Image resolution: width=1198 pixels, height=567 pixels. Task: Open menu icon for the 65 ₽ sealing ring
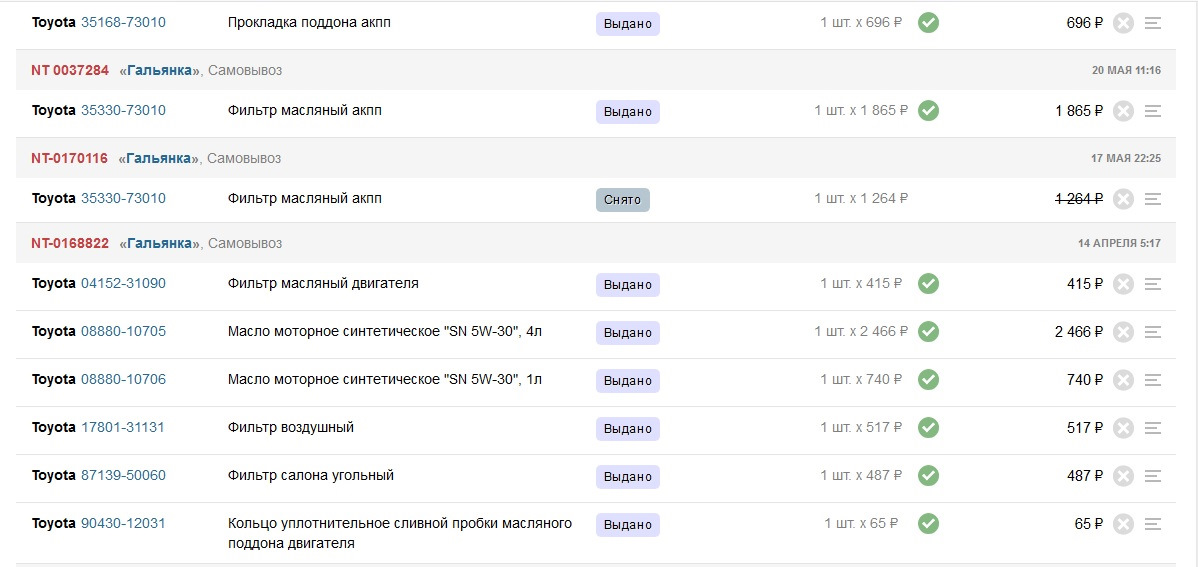click(1152, 524)
